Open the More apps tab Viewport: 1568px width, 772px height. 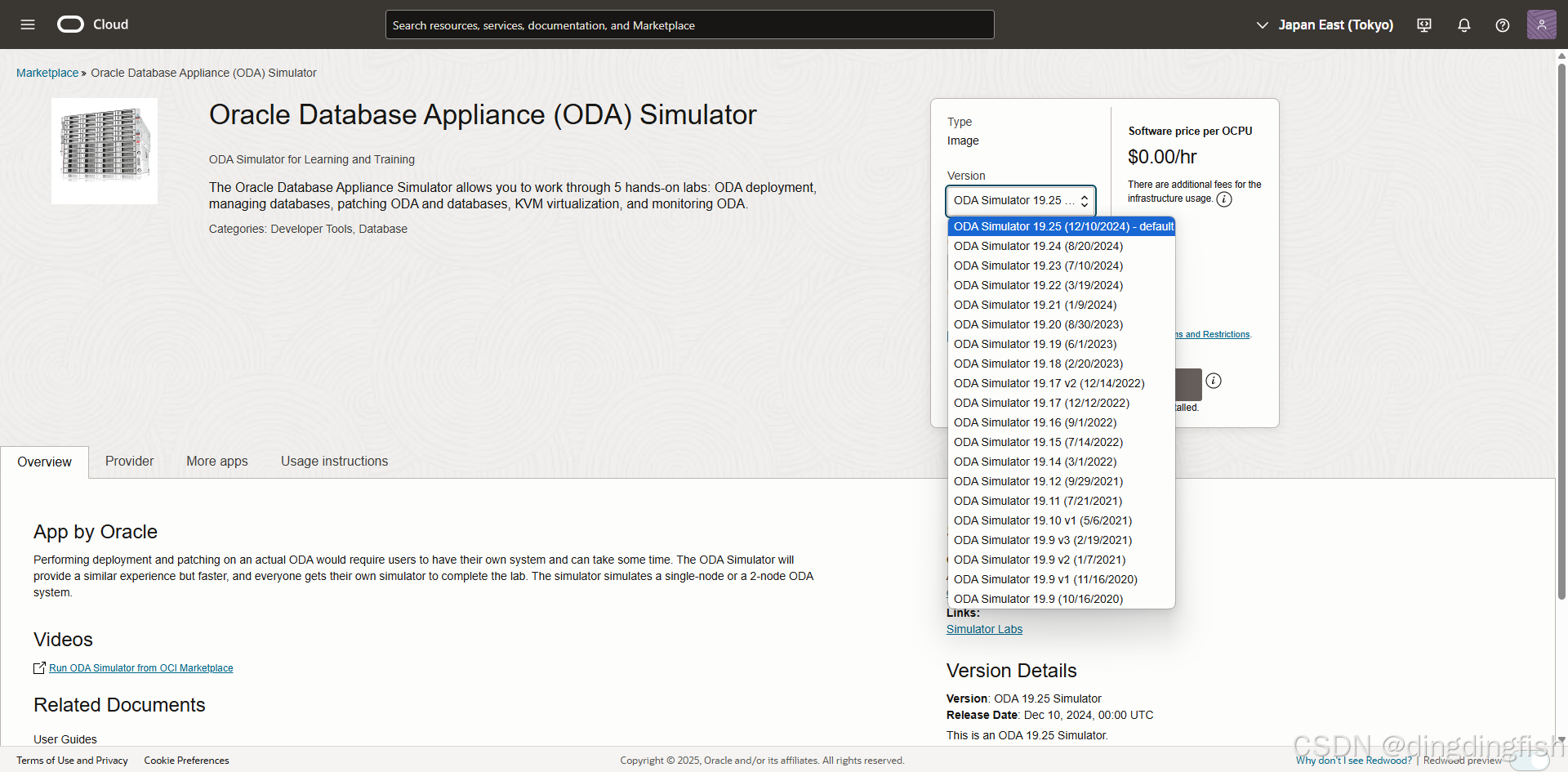click(x=217, y=462)
